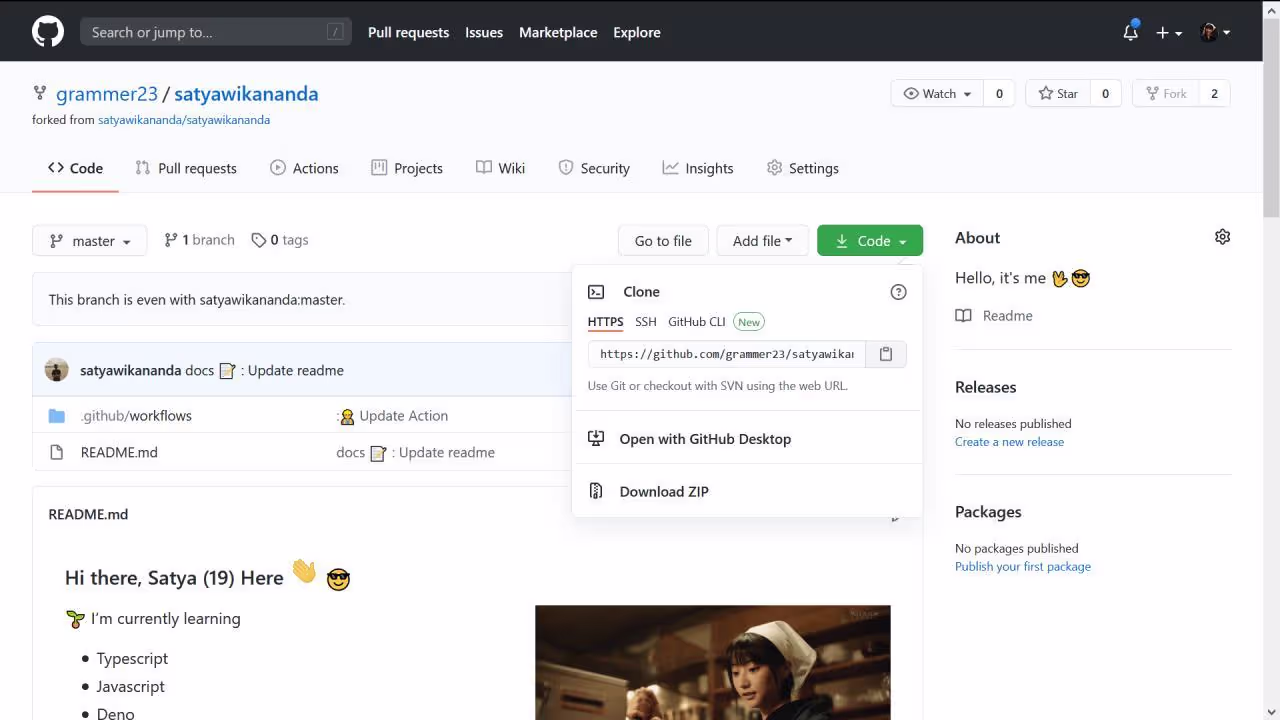
Task: Click the Watch count showing 0
Action: (x=999, y=94)
